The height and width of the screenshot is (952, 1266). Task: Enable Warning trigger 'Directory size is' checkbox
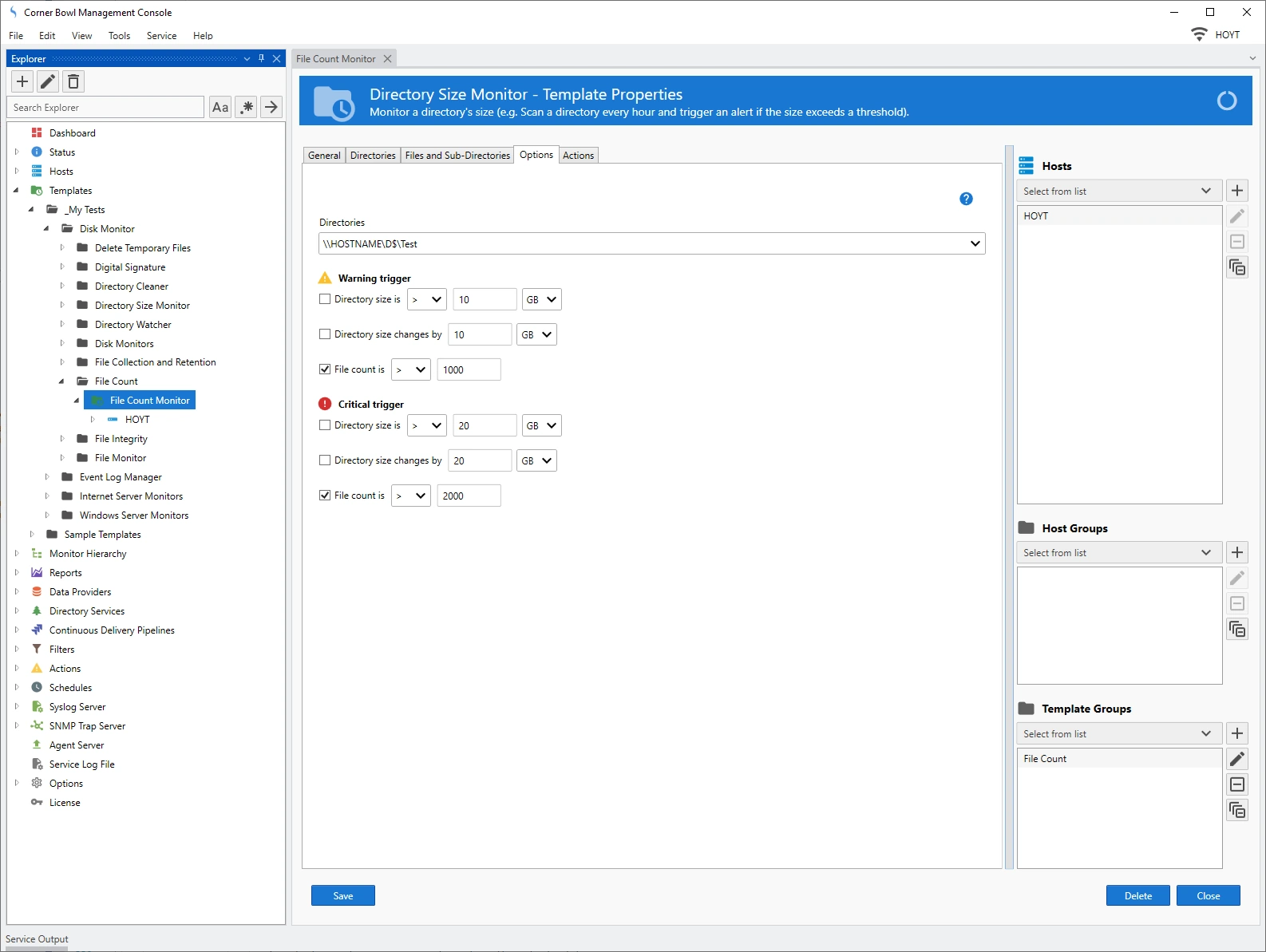point(325,299)
